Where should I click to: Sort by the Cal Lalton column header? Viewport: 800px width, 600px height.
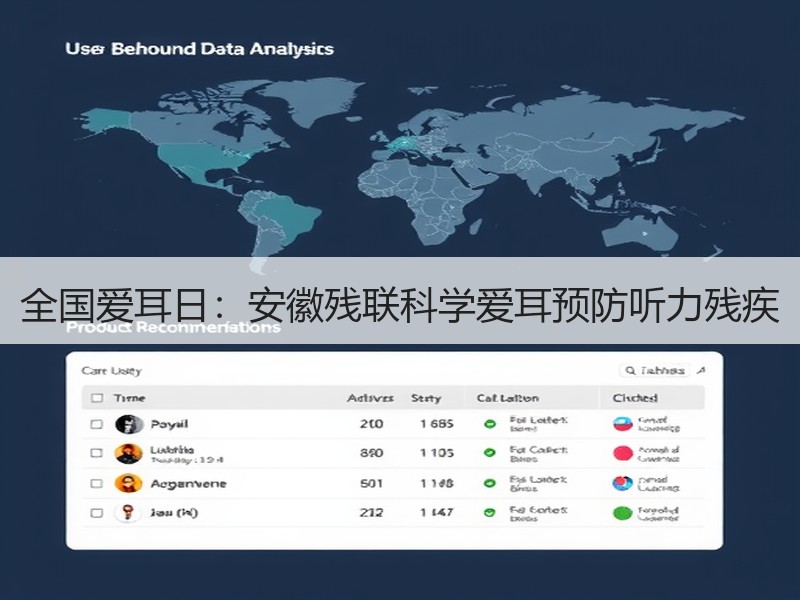point(508,398)
